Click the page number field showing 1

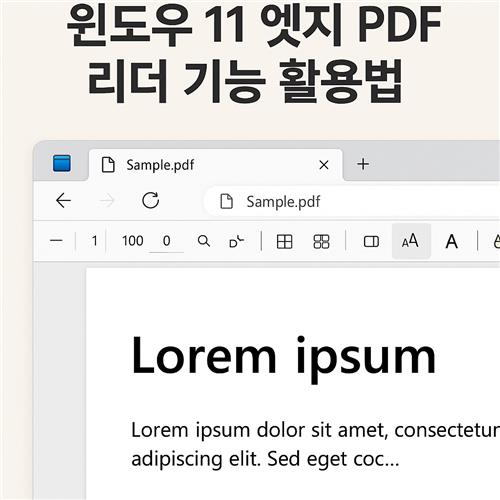tap(94, 241)
